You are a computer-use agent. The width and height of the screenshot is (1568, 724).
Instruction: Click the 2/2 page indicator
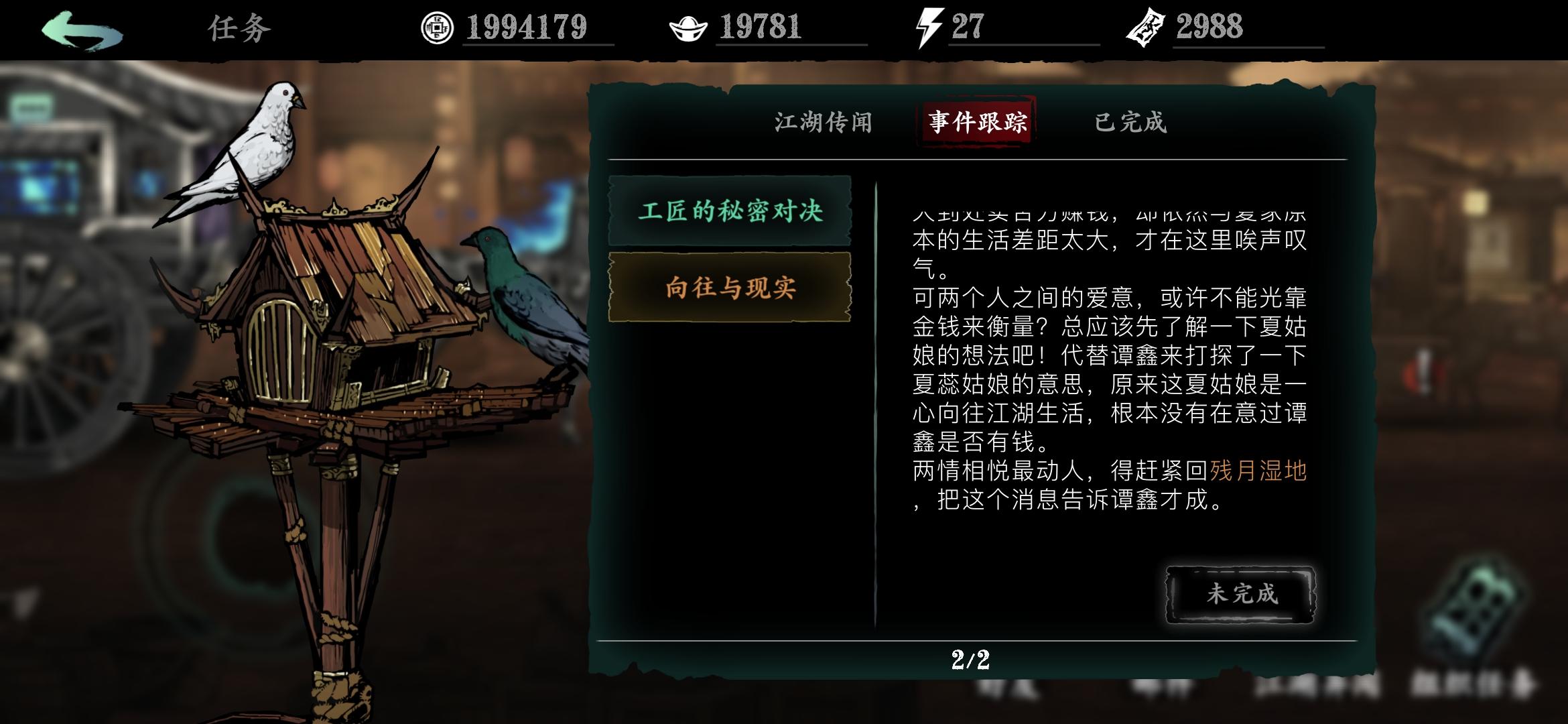pos(970,660)
